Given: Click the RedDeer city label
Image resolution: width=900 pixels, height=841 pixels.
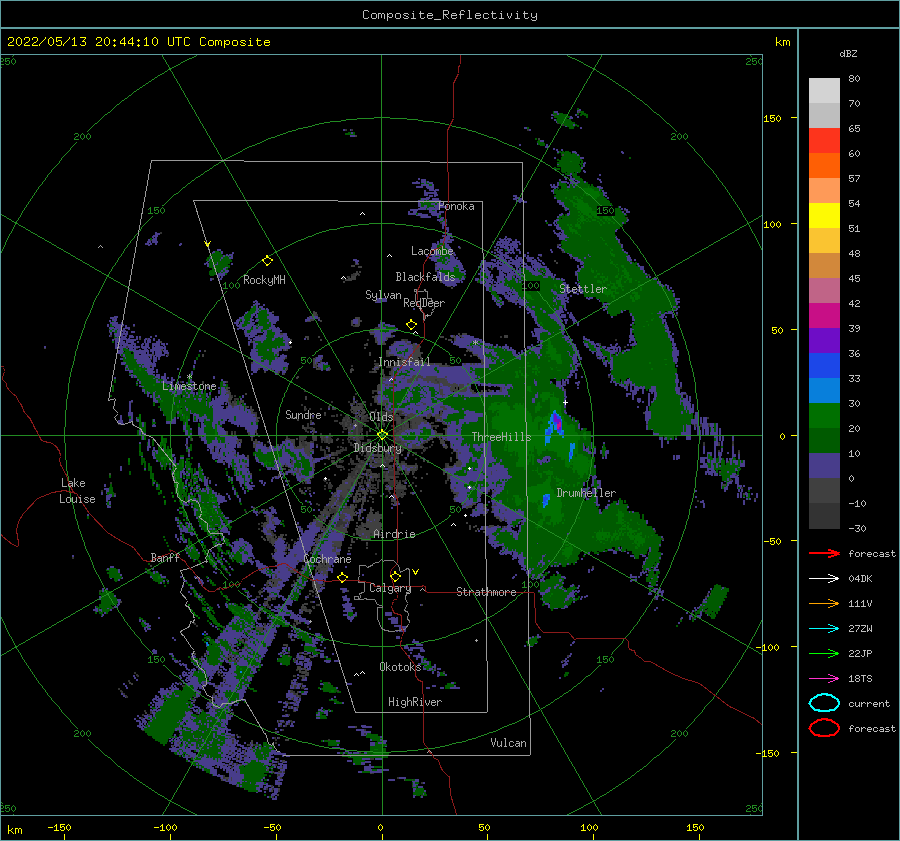Looking at the screenshot, I should point(424,303).
